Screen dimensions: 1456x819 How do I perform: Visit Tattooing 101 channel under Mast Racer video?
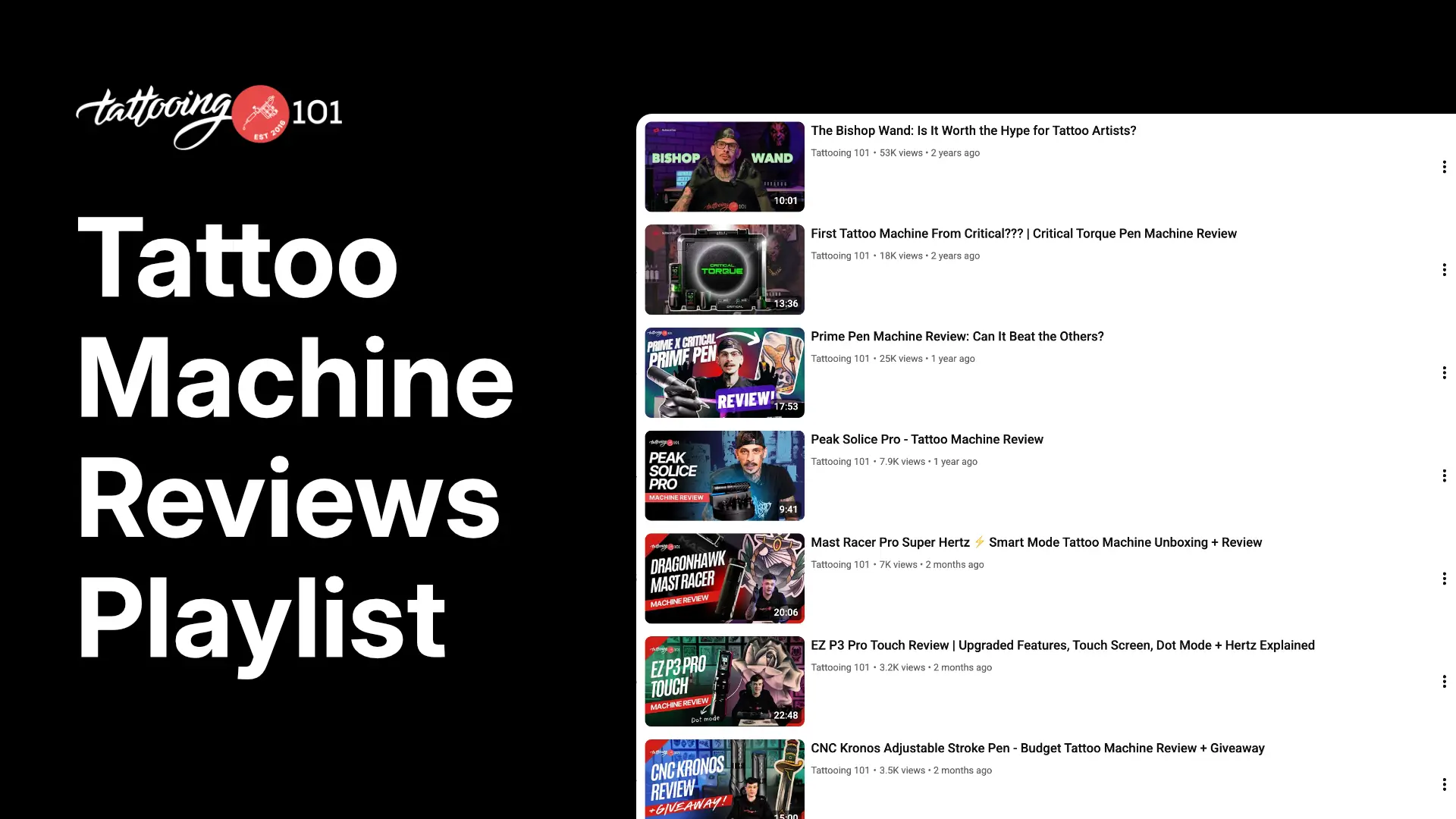pos(840,565)
